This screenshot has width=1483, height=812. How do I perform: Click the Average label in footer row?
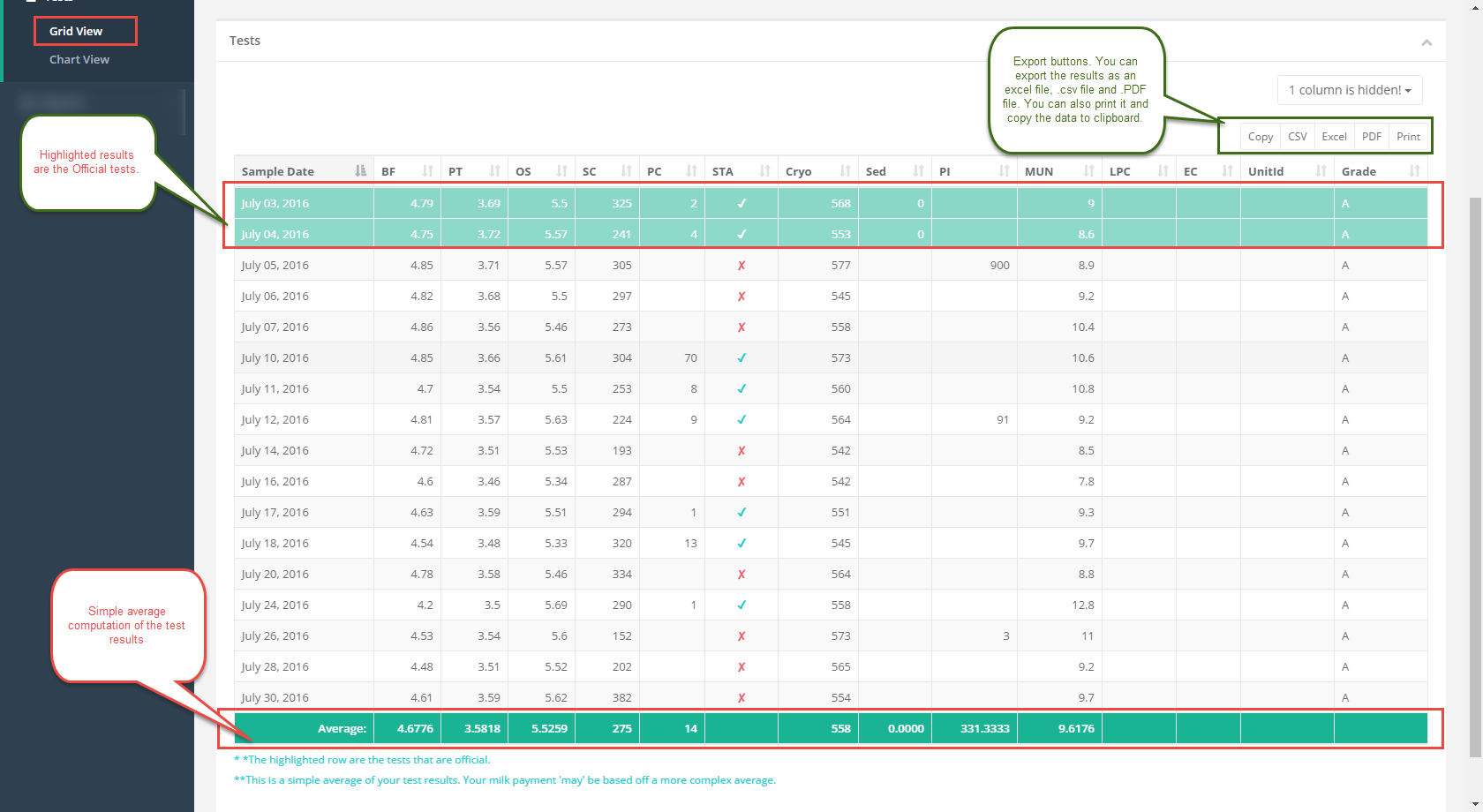[342, 728]
